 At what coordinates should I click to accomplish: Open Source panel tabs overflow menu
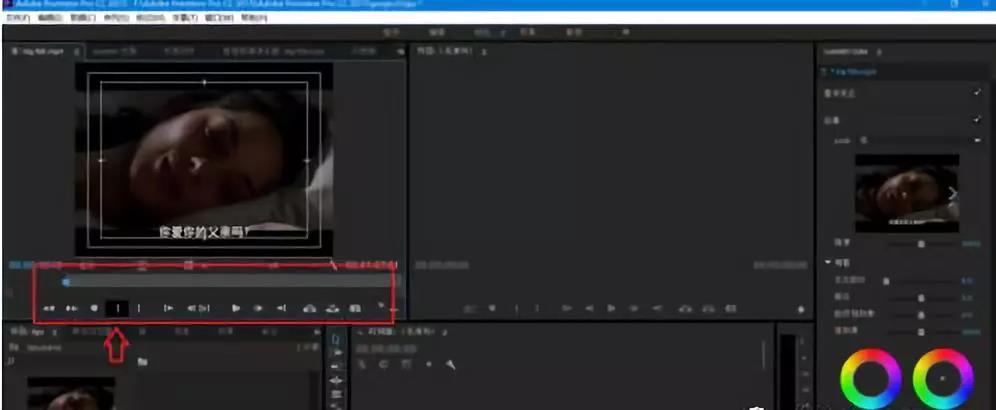400,51
